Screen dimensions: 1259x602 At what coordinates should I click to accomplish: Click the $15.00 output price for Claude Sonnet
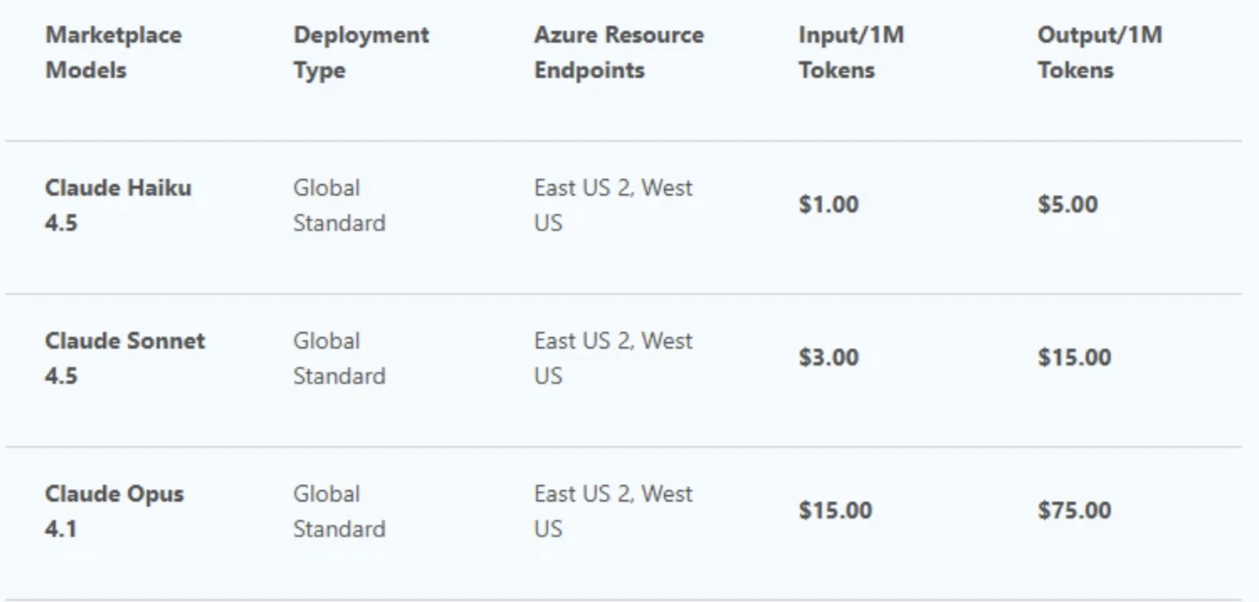(1074, 358)
